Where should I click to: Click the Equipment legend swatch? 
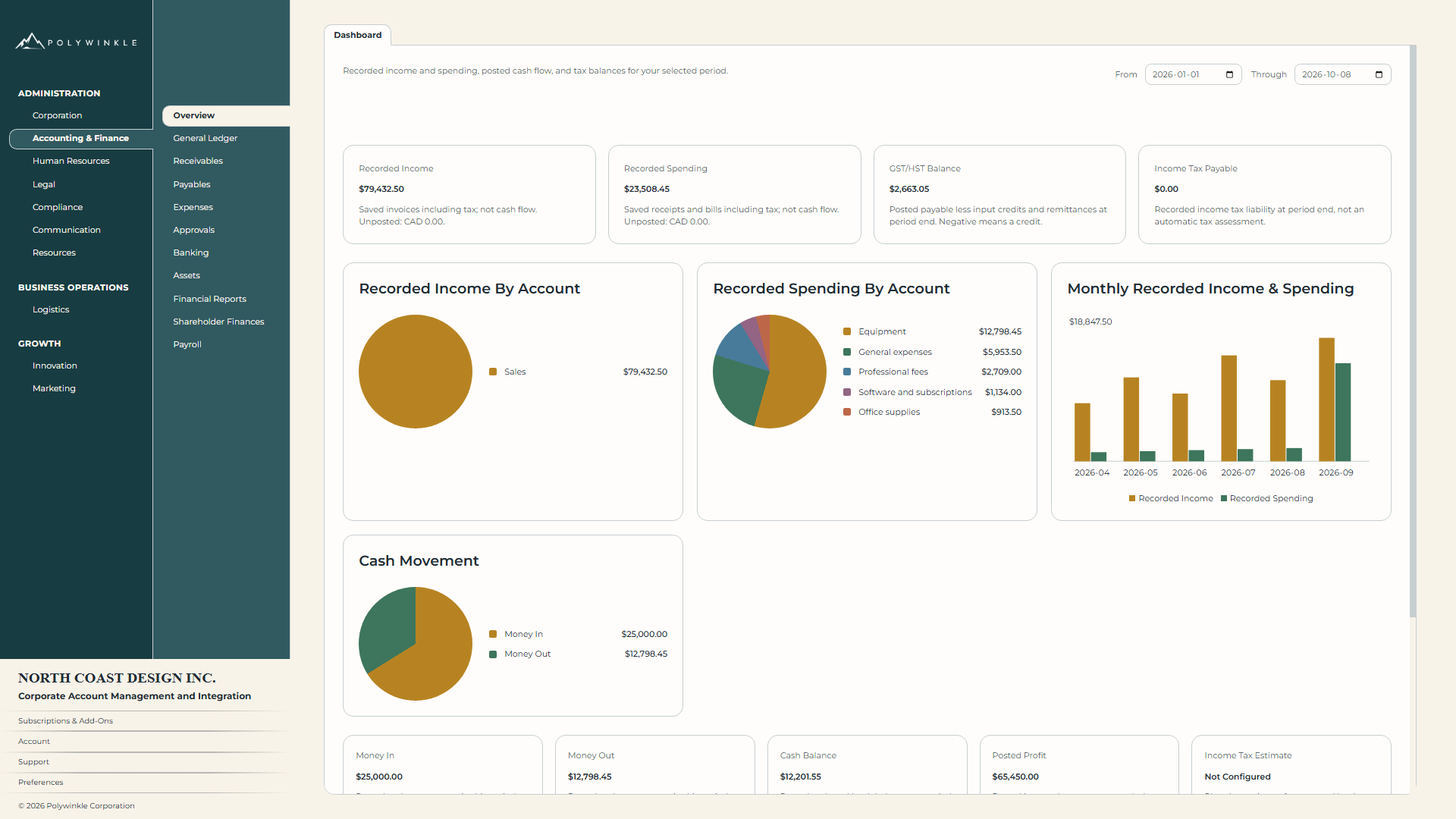[847, 331]
